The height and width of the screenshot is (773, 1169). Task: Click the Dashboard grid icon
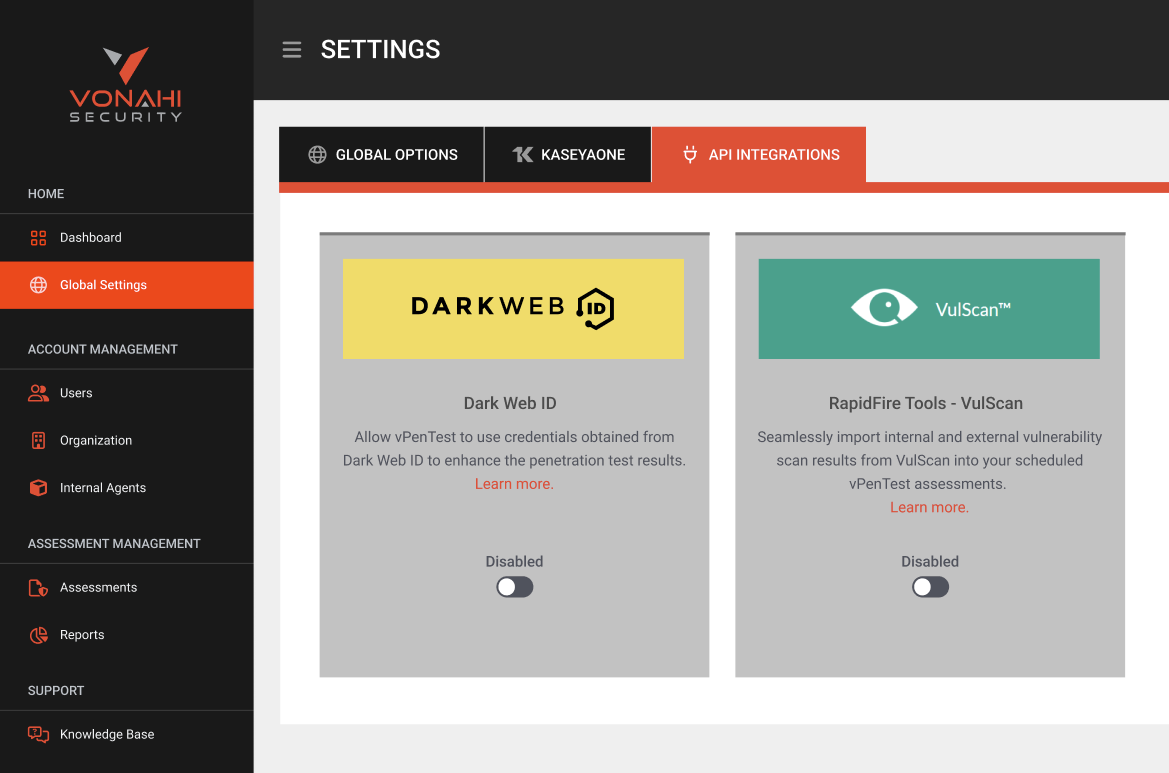tap(39, 238)
